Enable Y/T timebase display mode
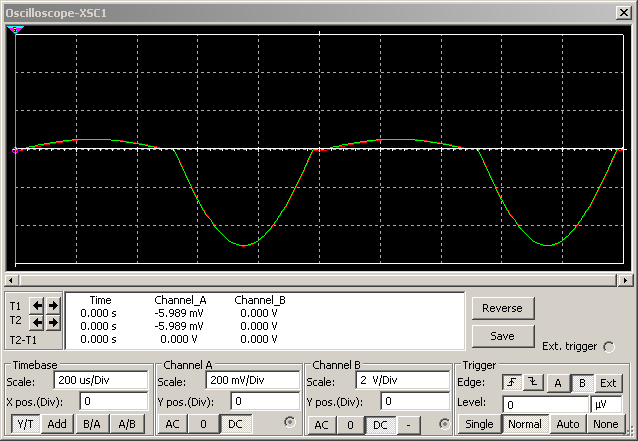 click(x=25, y=424)
